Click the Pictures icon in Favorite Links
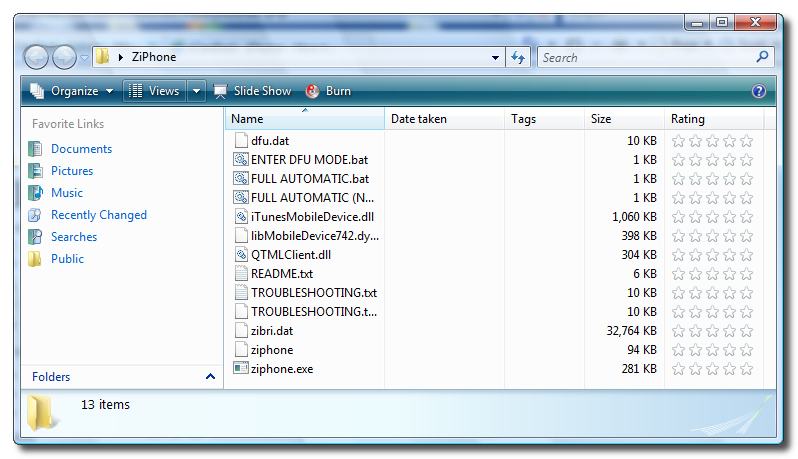The height and width of the screenshot is (459, 798). (35, 171)
